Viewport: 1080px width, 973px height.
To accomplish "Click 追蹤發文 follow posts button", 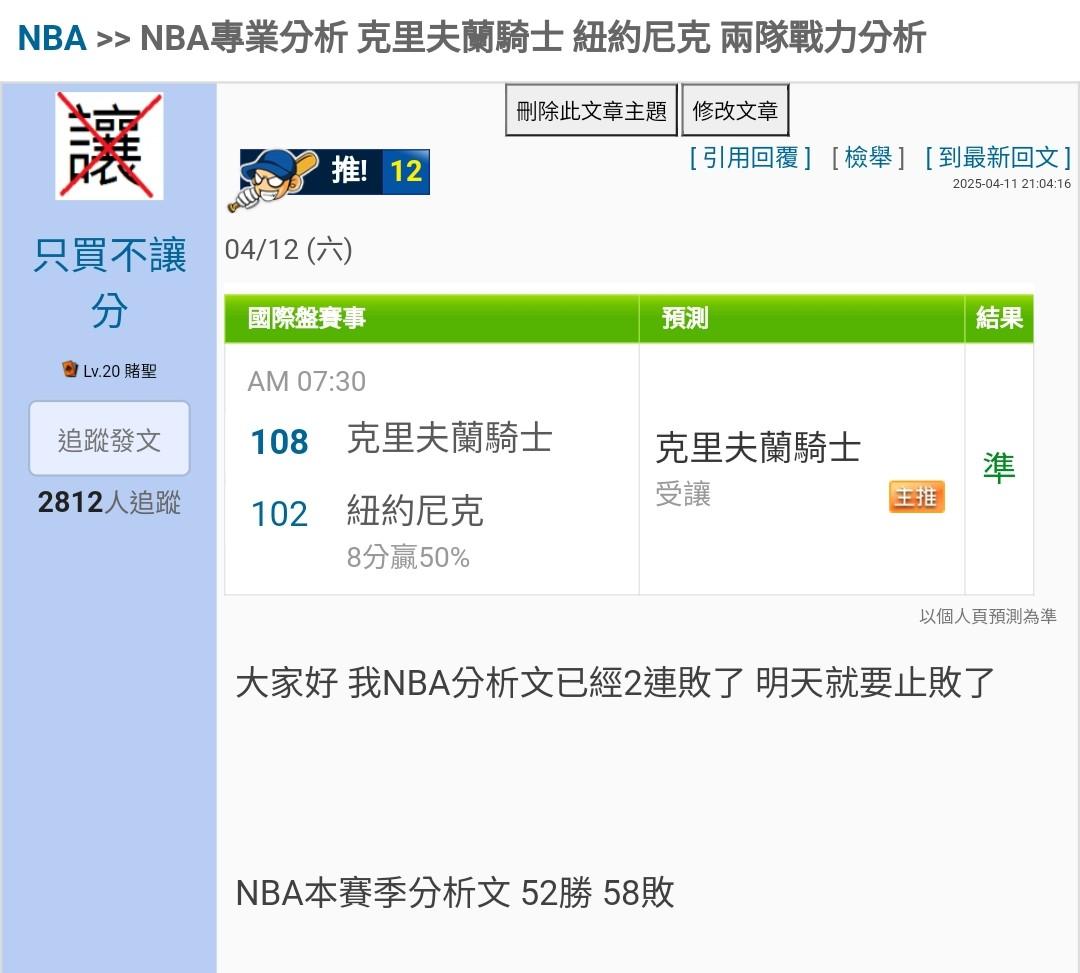I will coord(109,439).
